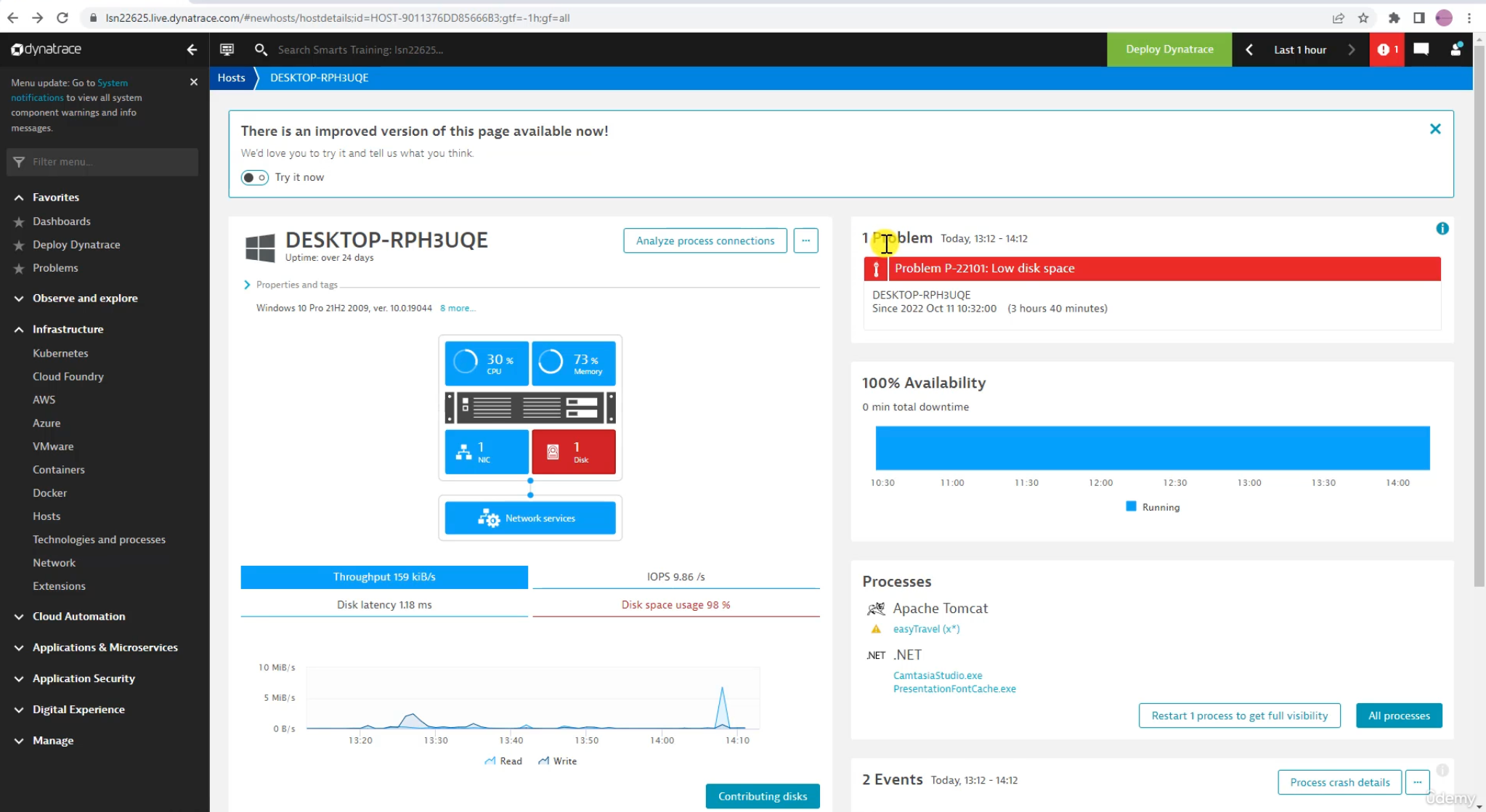Screen dimensions: 1486x812
Task: Collapse sidebar with the back arrow
Action: click(192, 49)
